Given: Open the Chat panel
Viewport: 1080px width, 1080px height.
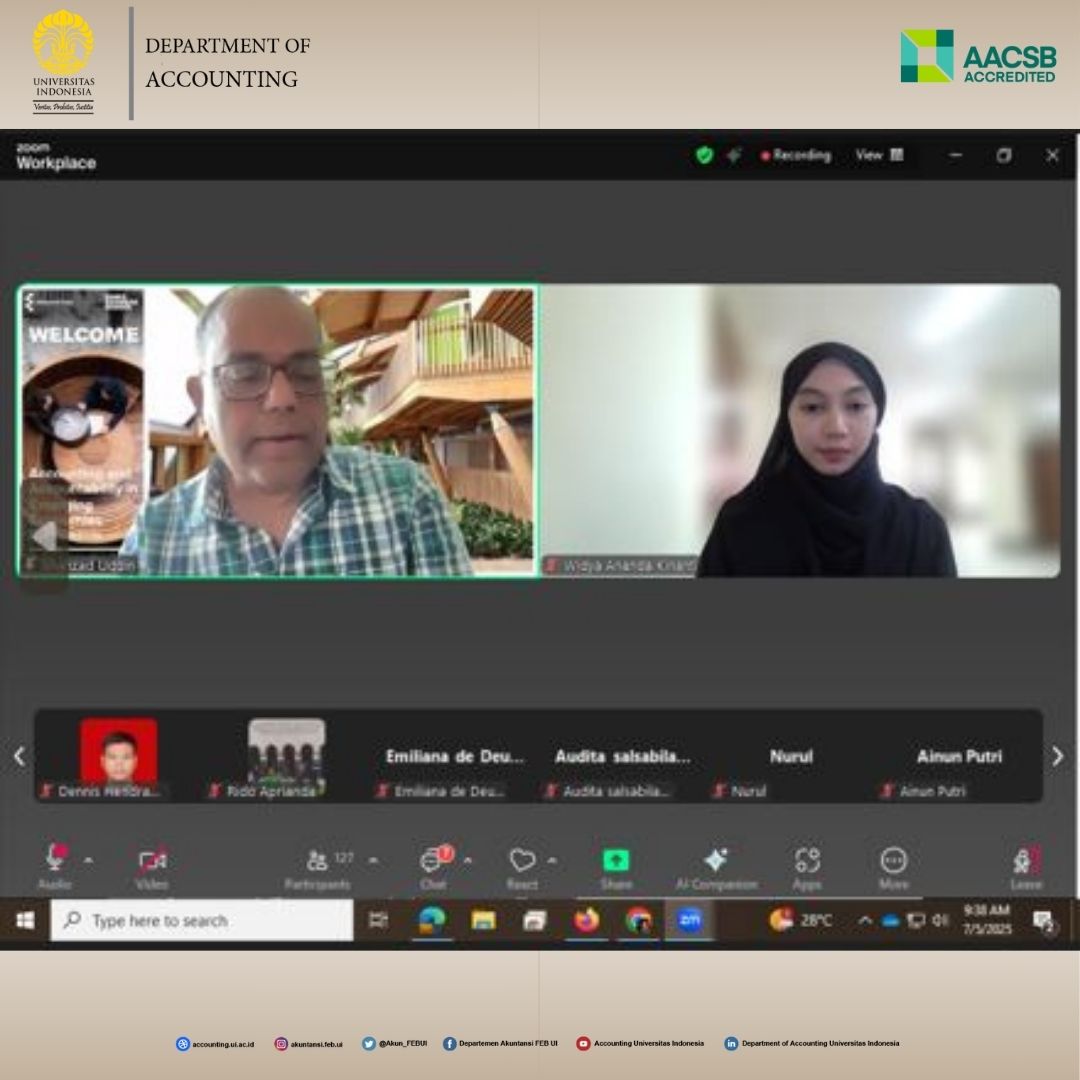Looking at the screenshot, I should (x=434, y=860).
